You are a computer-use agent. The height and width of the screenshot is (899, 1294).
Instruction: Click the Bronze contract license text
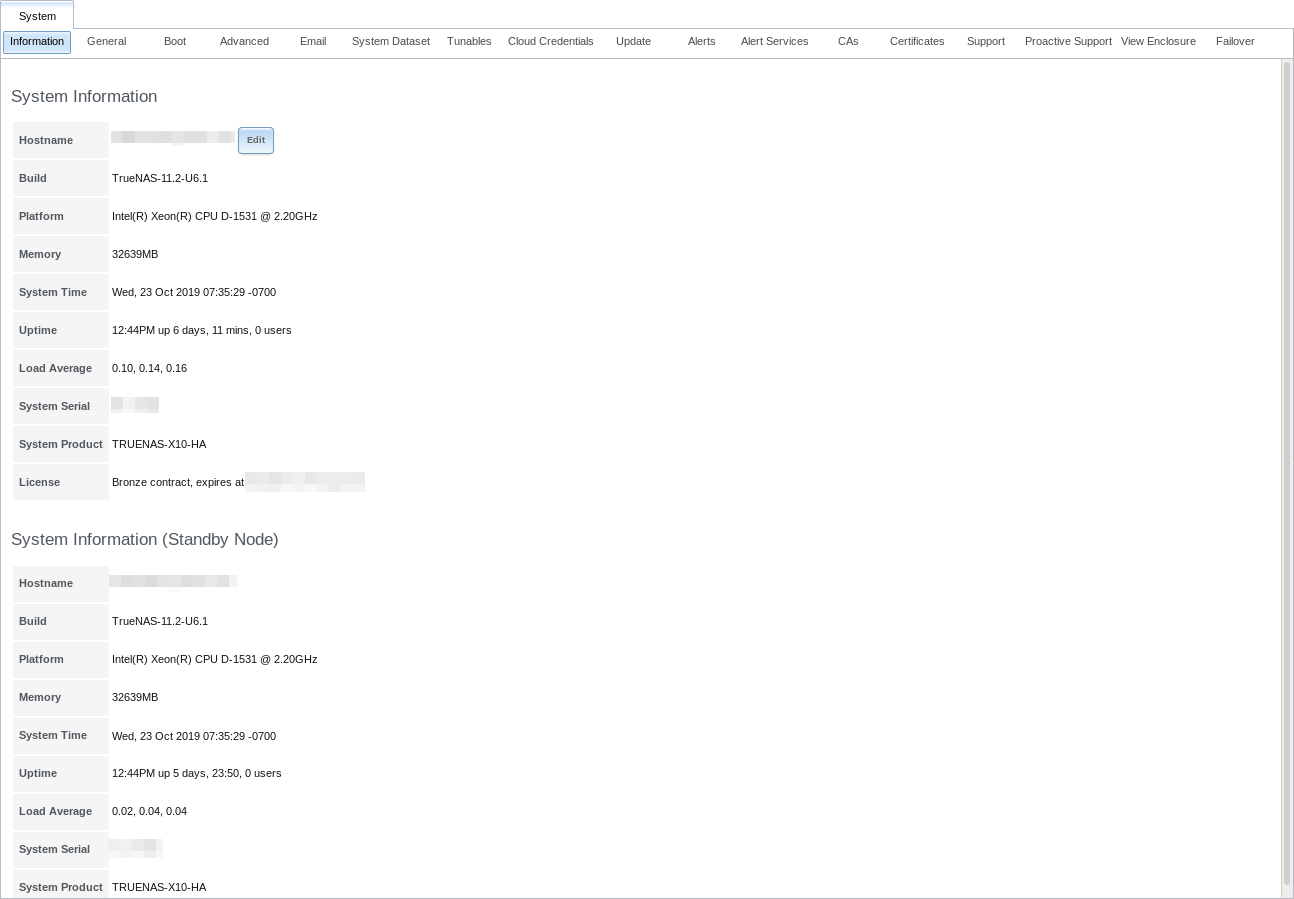tap(178, 482)
